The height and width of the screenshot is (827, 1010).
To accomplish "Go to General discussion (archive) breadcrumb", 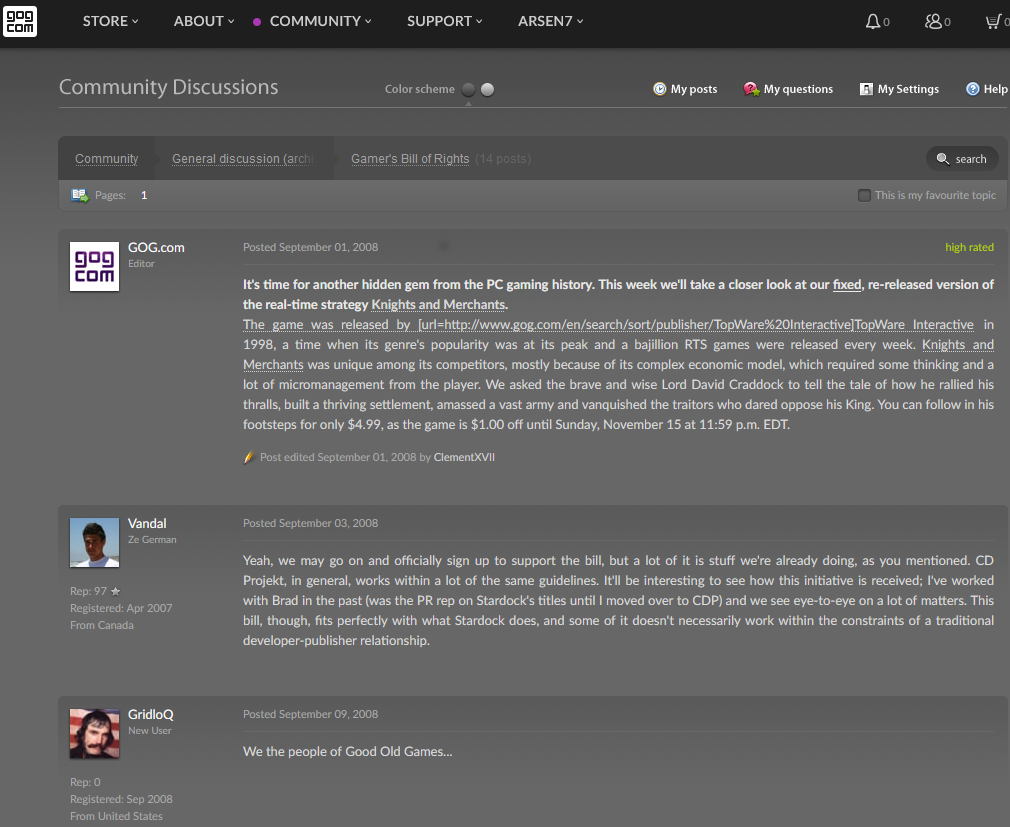I will (243, 158).
